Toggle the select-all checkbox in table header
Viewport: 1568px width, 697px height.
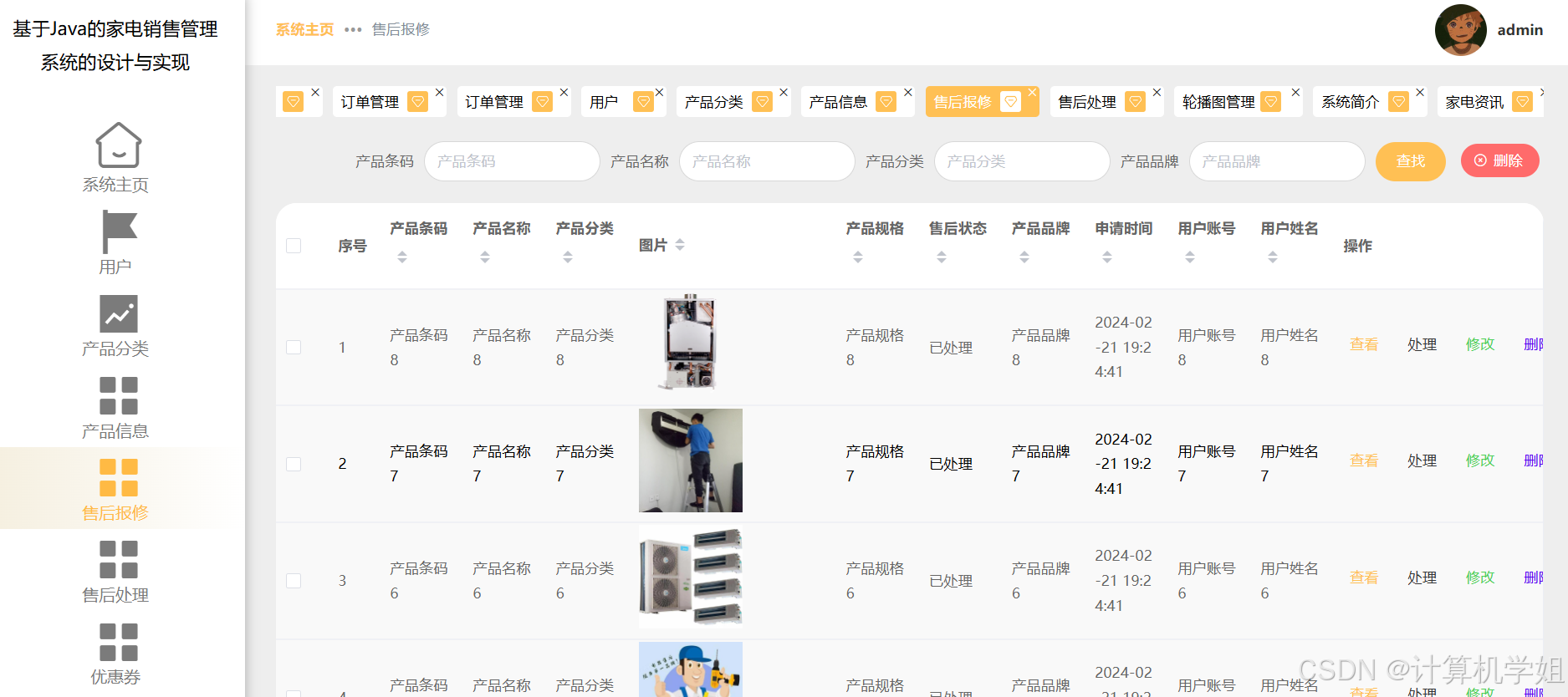point(294,246)
